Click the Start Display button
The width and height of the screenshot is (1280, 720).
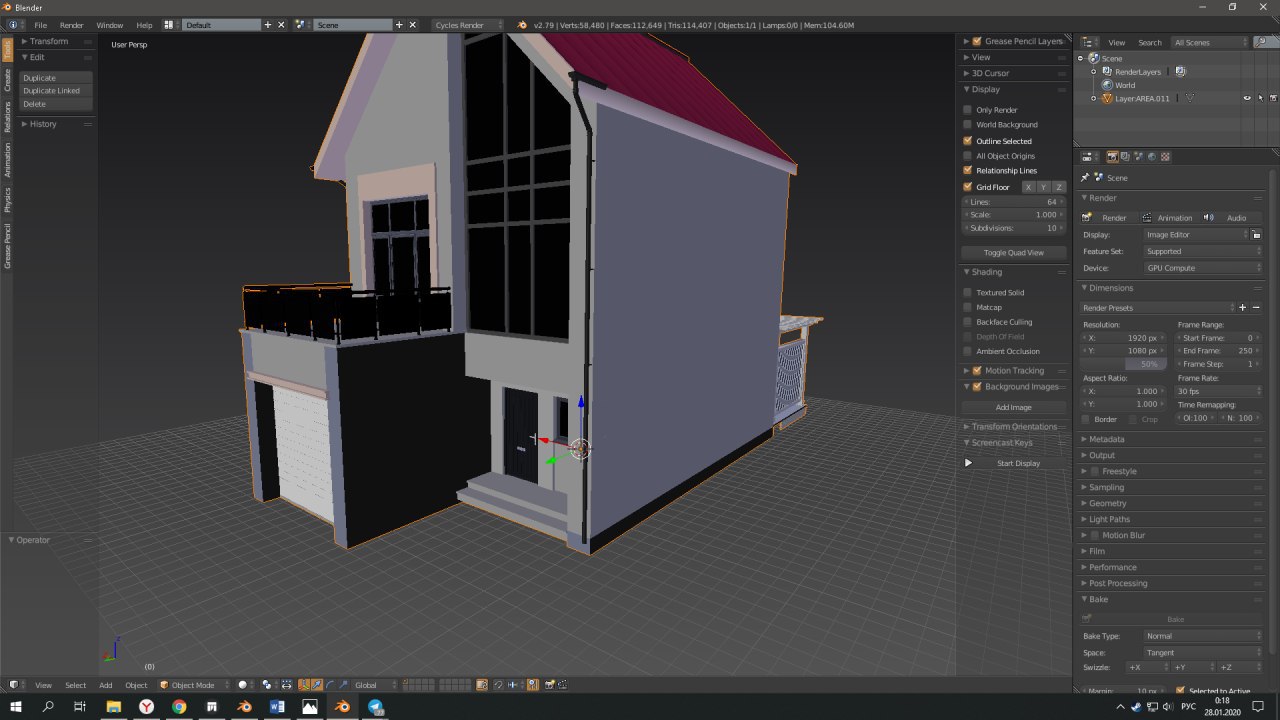(1014, 463)
